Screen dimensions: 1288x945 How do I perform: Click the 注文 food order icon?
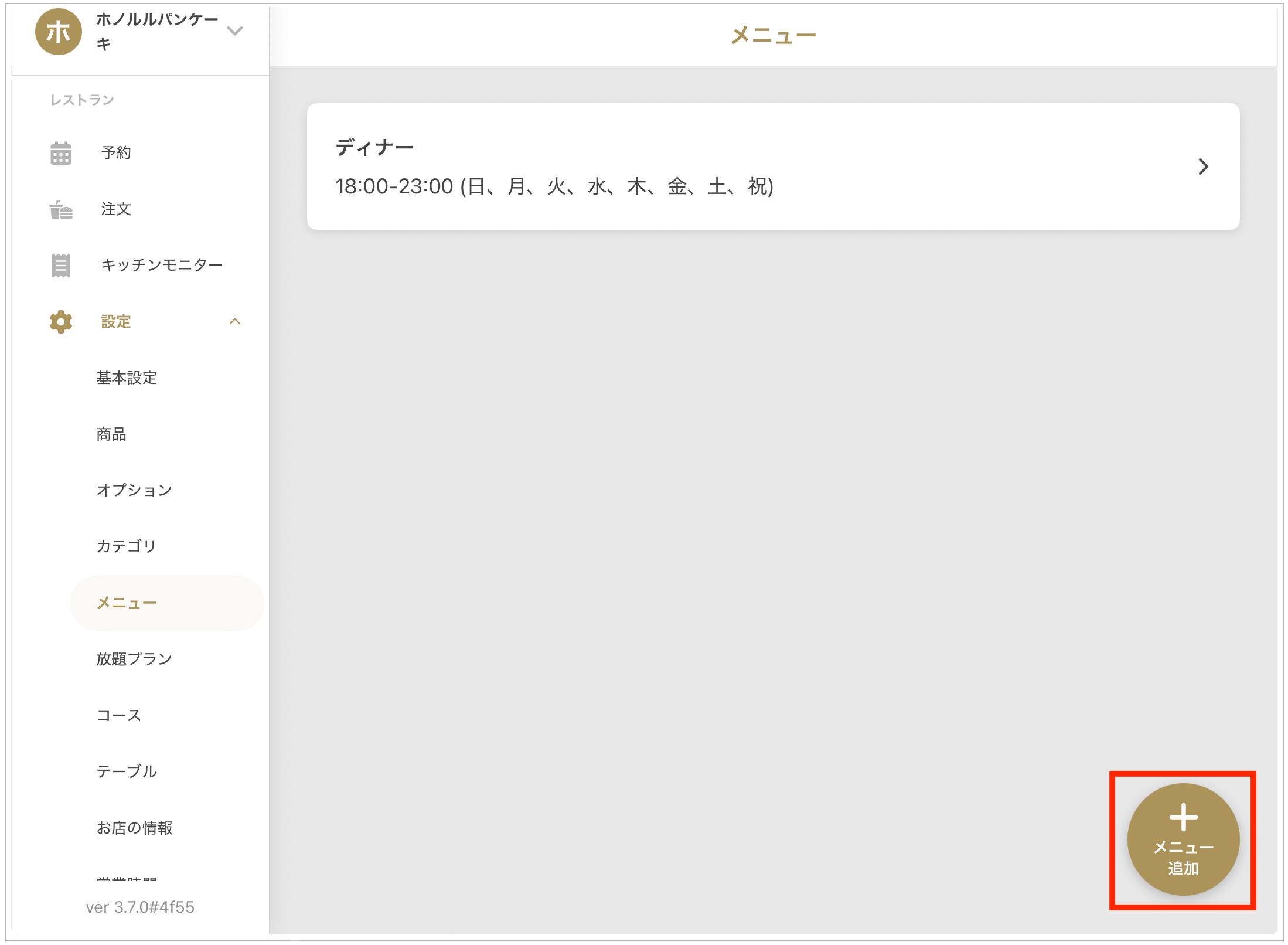point(61,209)
